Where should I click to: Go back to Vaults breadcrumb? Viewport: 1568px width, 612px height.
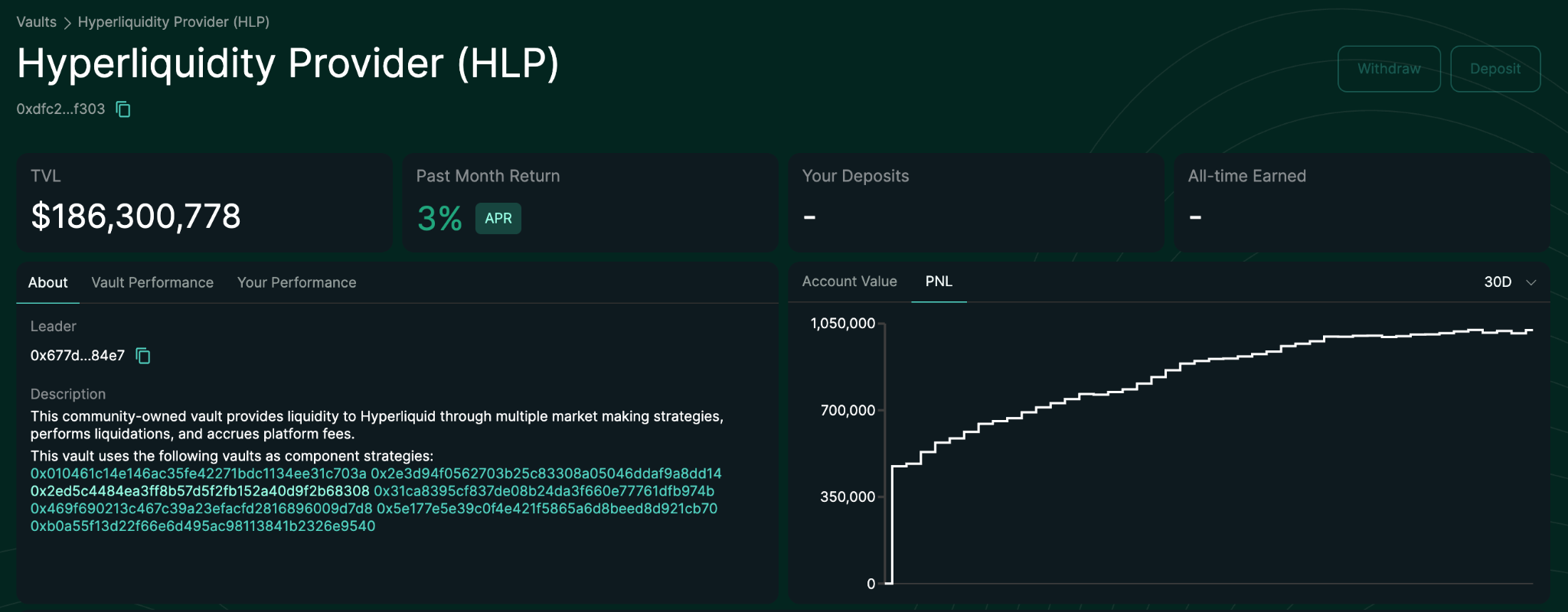point(37,22)
